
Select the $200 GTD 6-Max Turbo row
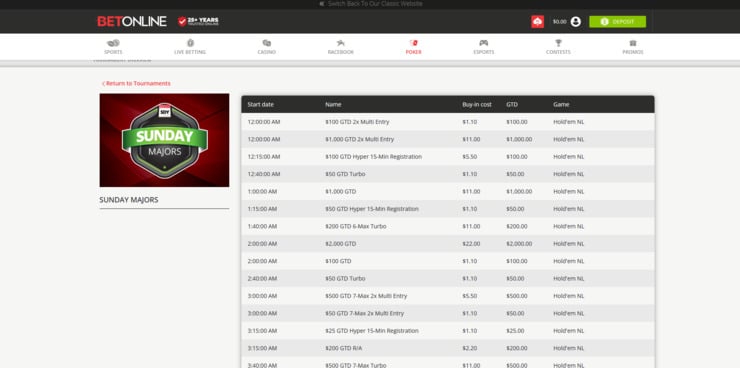447,226
